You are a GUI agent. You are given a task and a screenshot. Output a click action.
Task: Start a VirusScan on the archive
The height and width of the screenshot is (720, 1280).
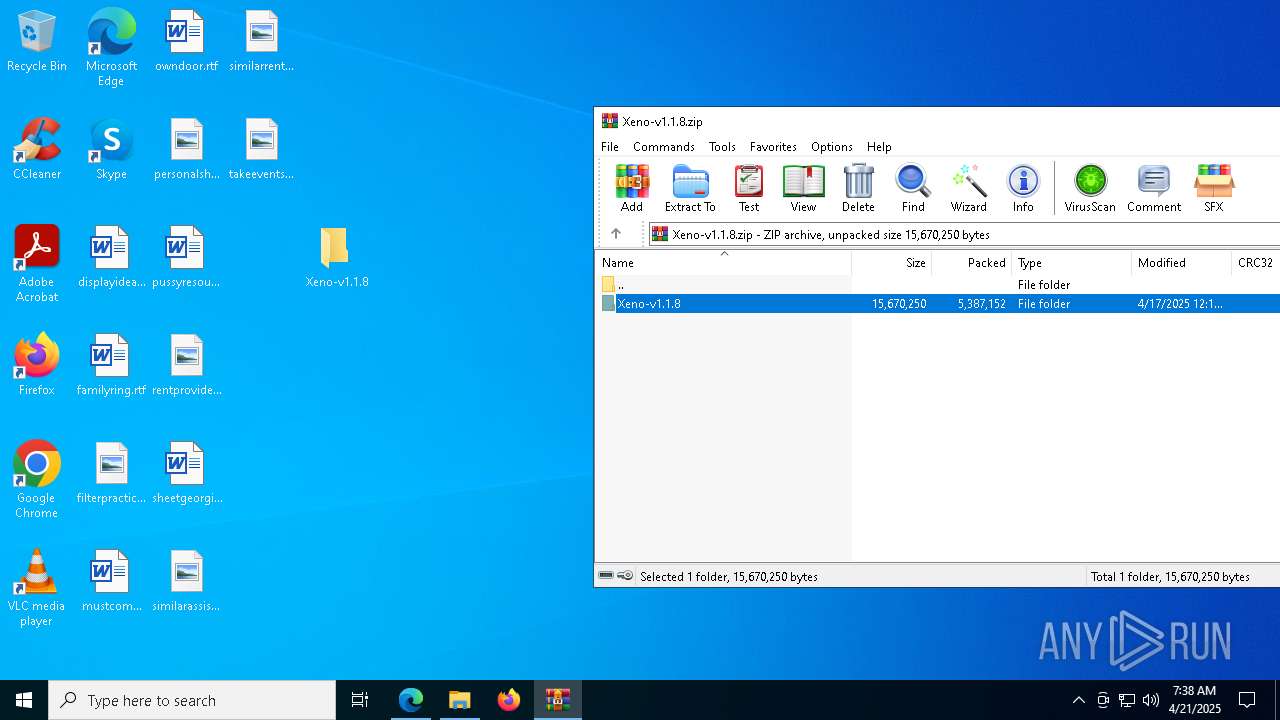coord(1090,188)
